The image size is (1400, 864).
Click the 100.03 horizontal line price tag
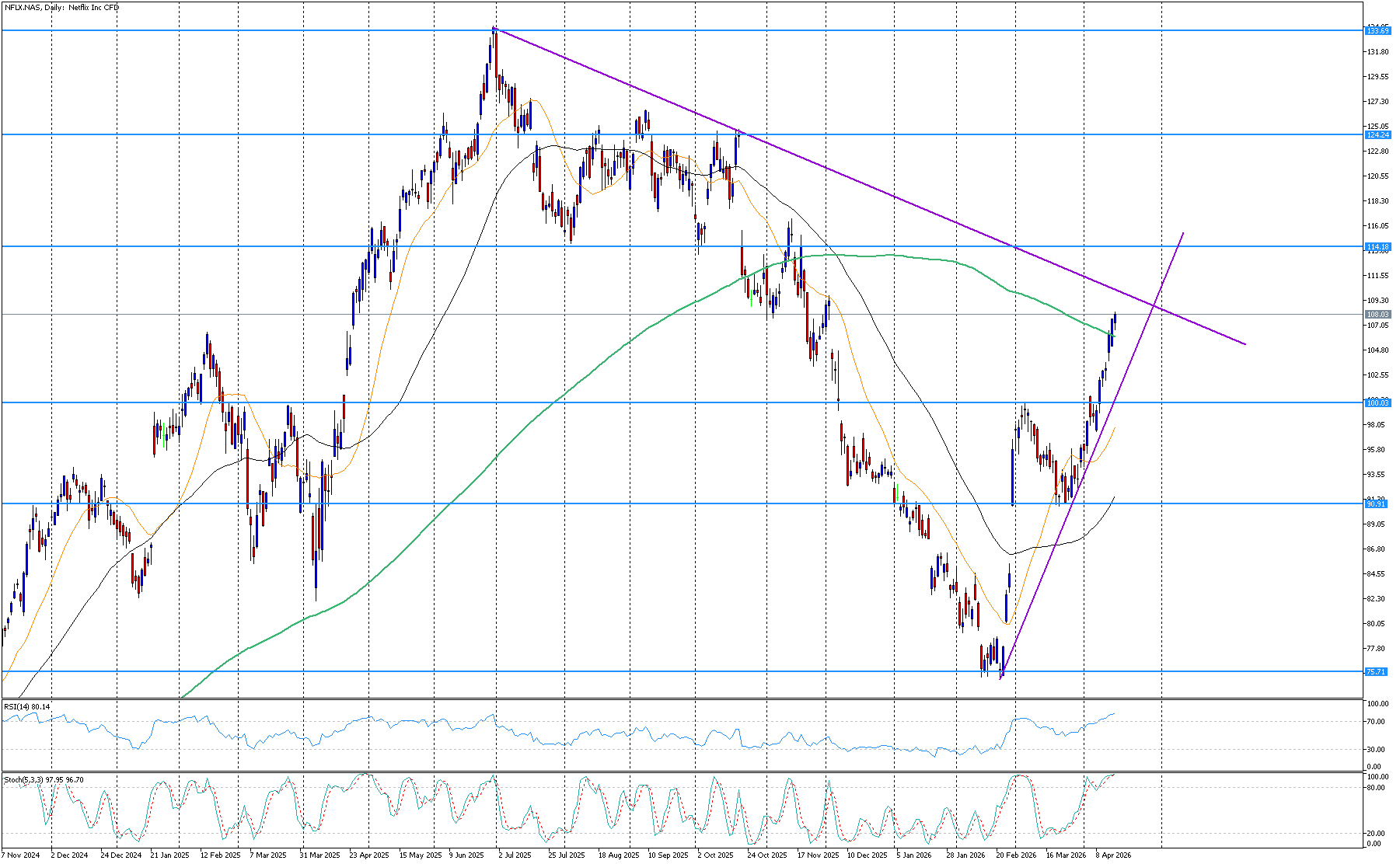pyautogui.click(x=1377, y=402)
